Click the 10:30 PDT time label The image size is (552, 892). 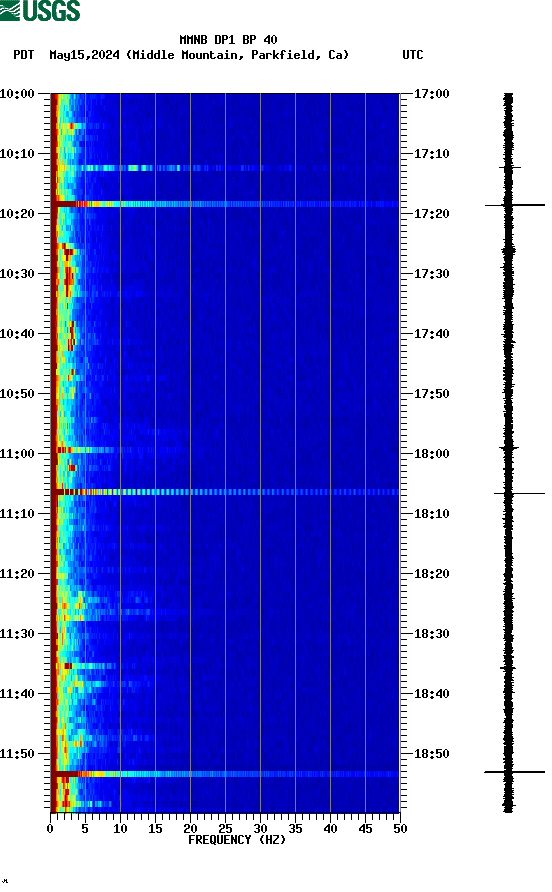17,274
